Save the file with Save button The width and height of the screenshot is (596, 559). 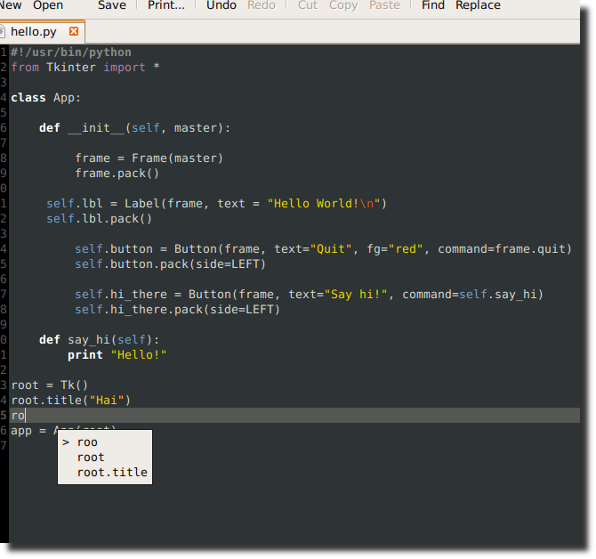(112, 5)
